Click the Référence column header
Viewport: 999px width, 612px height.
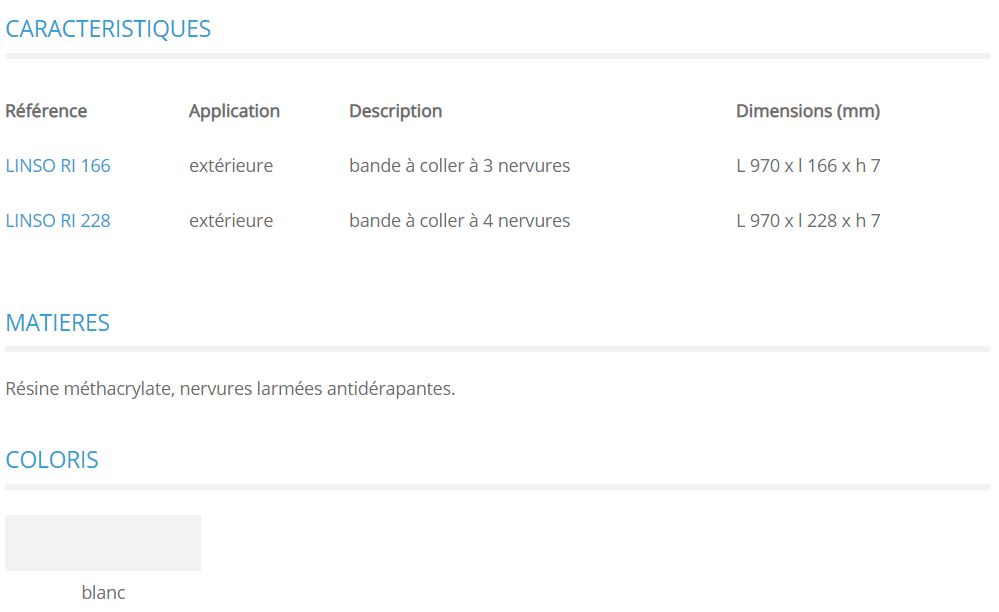point(46,111)
